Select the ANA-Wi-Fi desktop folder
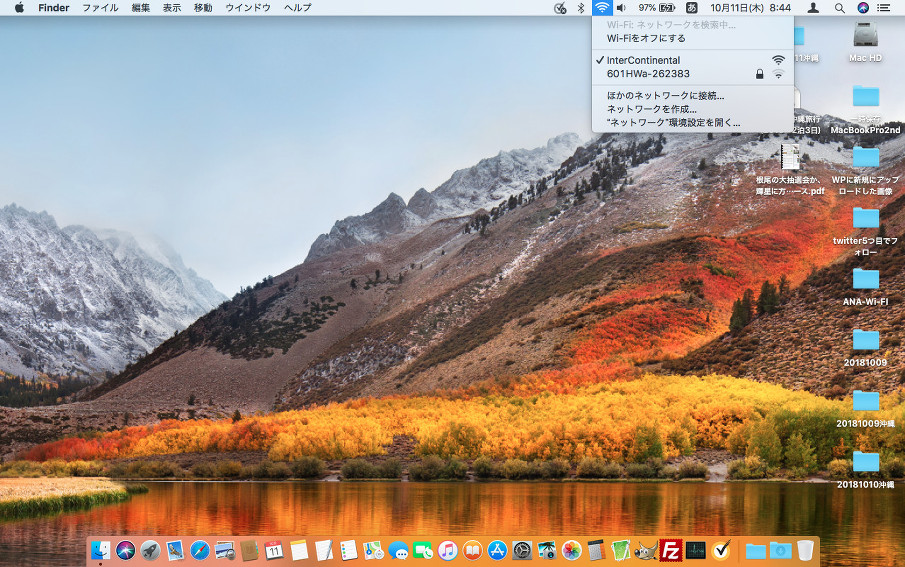The width and height of the screenshot is (905, 567). tap(865, 278)
